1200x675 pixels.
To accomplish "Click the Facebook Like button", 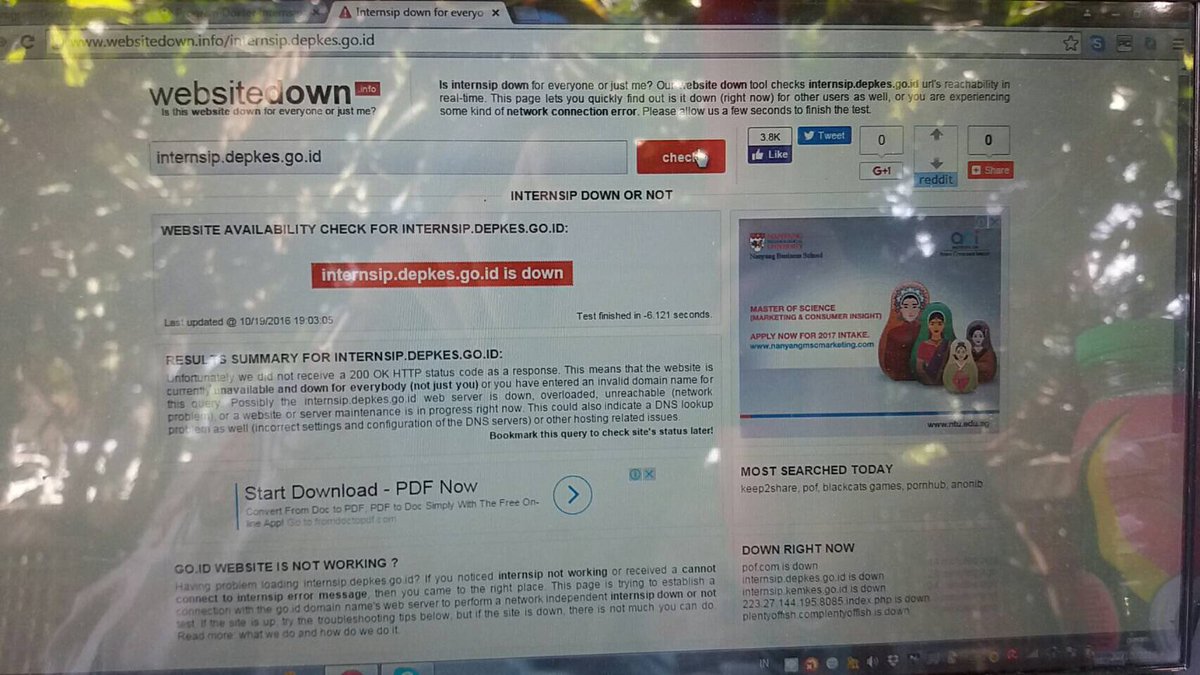I will [770, 155].
